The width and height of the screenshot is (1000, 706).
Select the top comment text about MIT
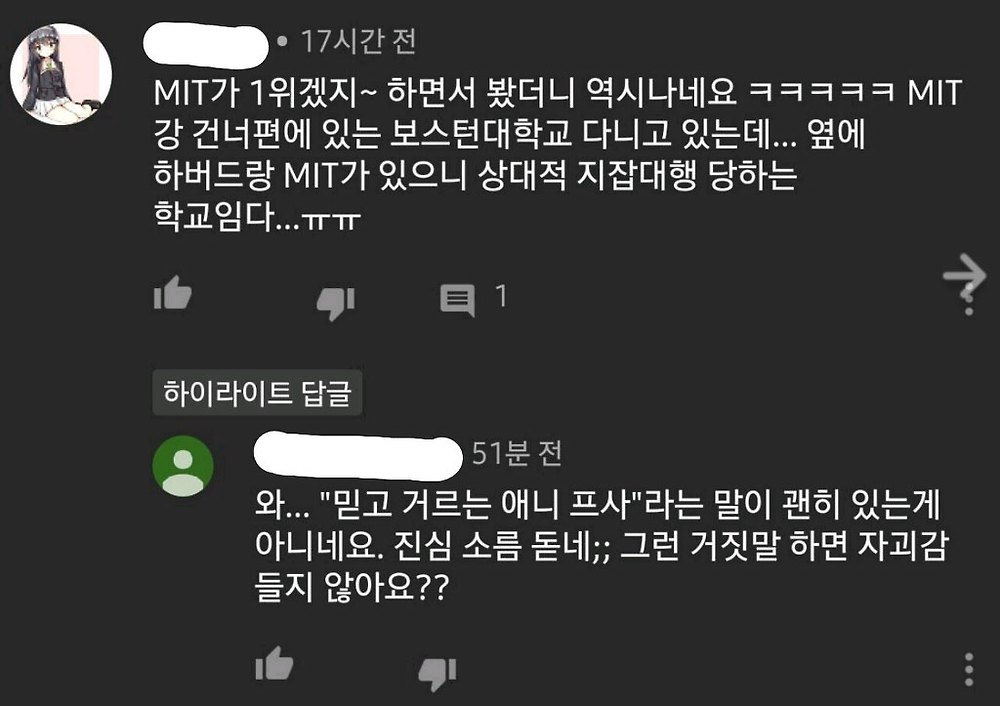pos(557,154)
